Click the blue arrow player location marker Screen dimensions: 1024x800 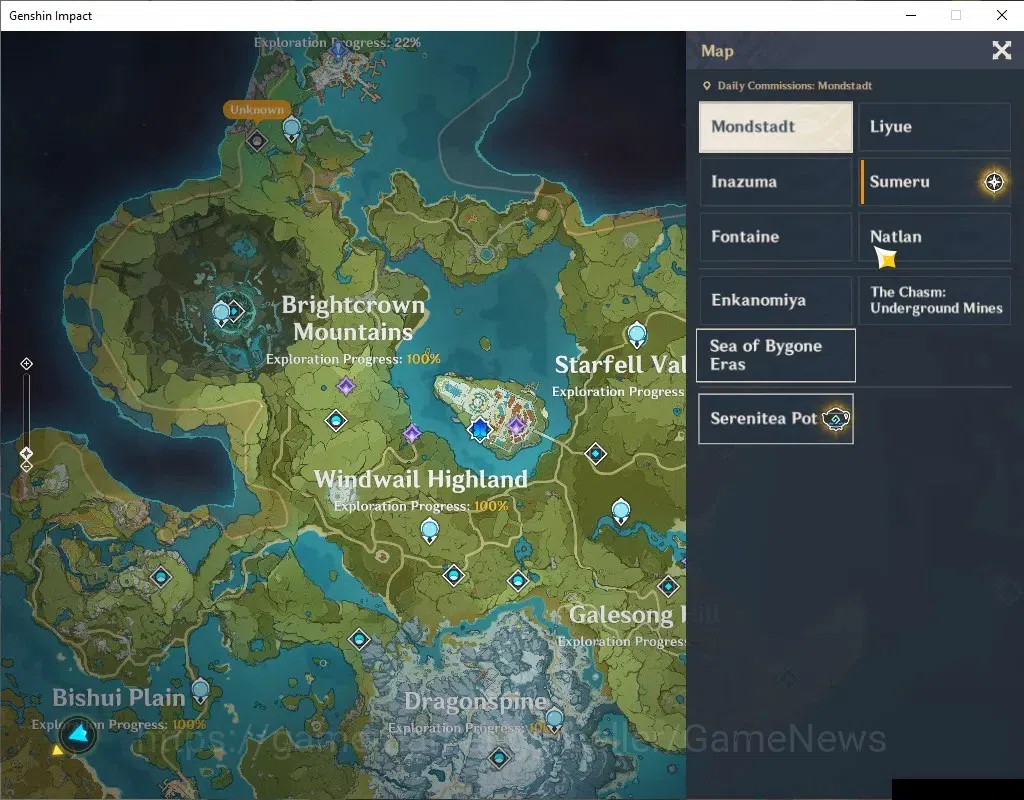coord(78,735)
